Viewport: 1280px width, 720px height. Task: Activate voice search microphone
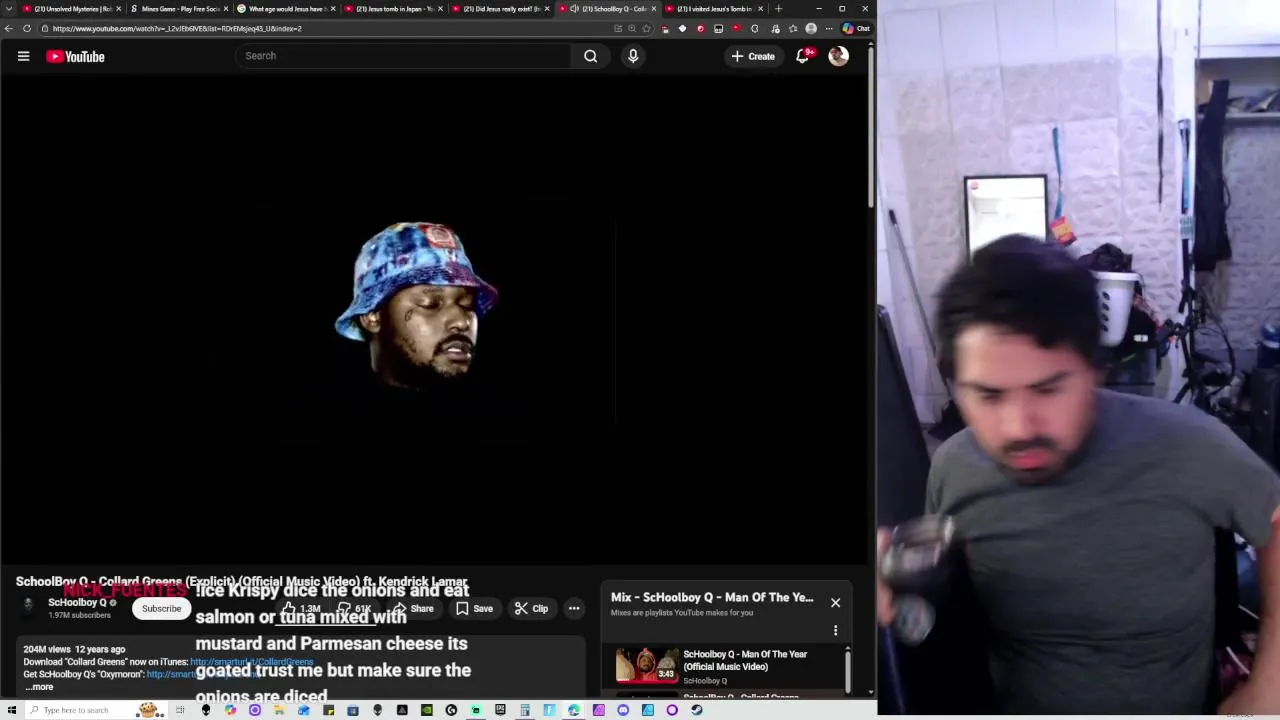tap(633, 56)
